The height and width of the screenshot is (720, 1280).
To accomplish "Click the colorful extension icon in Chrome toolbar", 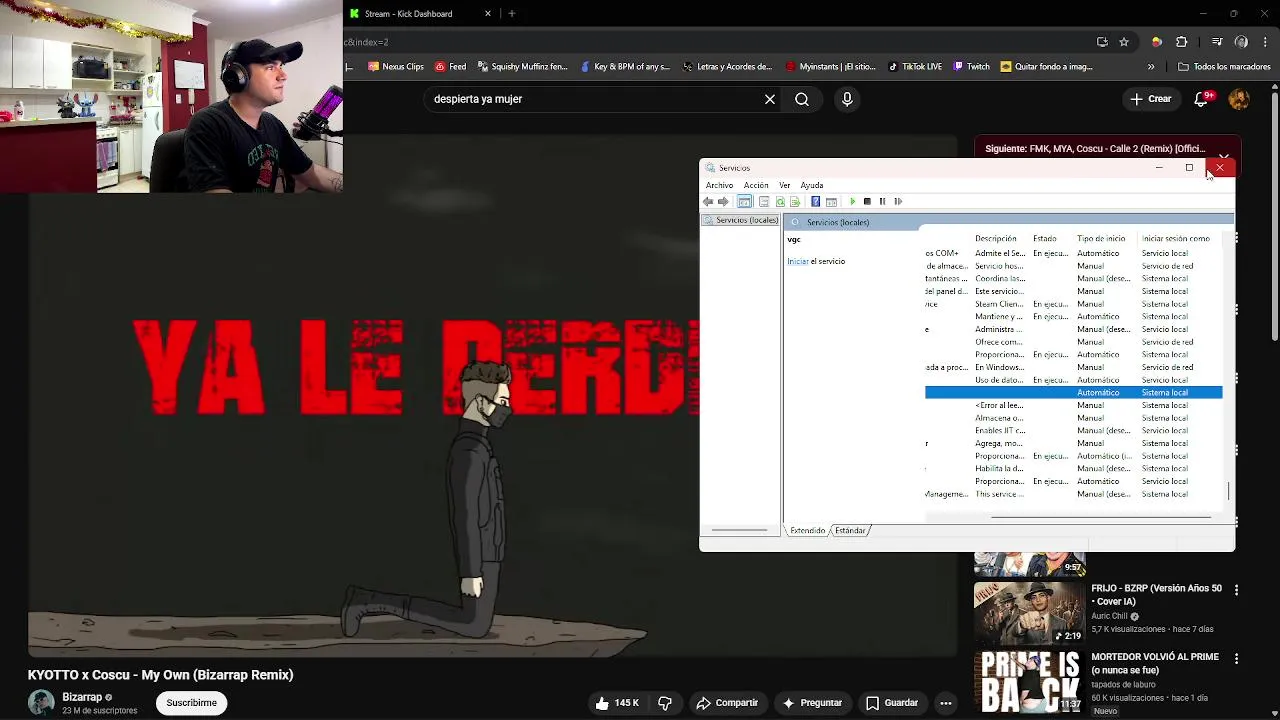I will tap(1157, 42).
